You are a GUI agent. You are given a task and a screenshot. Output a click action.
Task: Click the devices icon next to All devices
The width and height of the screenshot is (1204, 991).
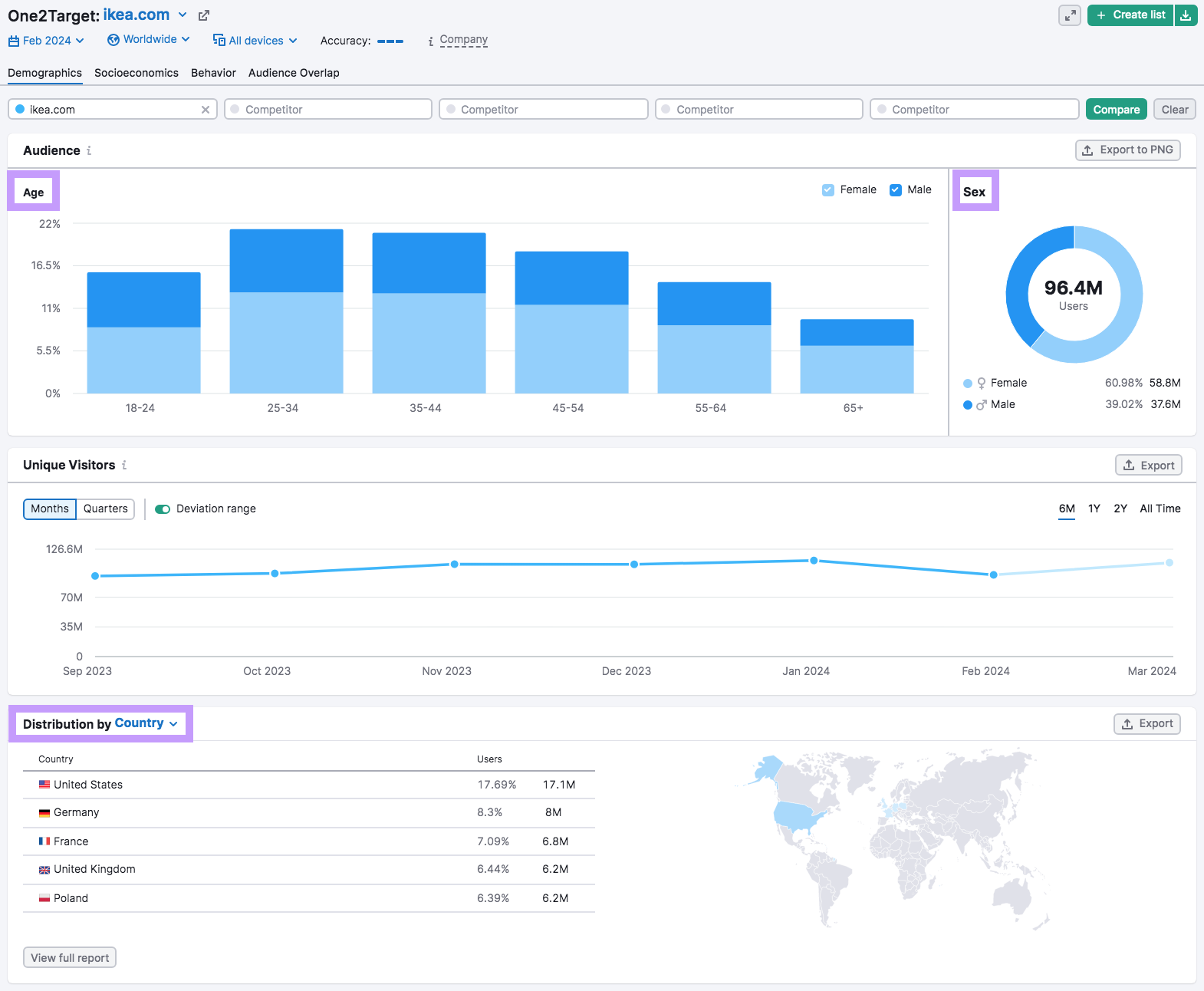(219, 40)
